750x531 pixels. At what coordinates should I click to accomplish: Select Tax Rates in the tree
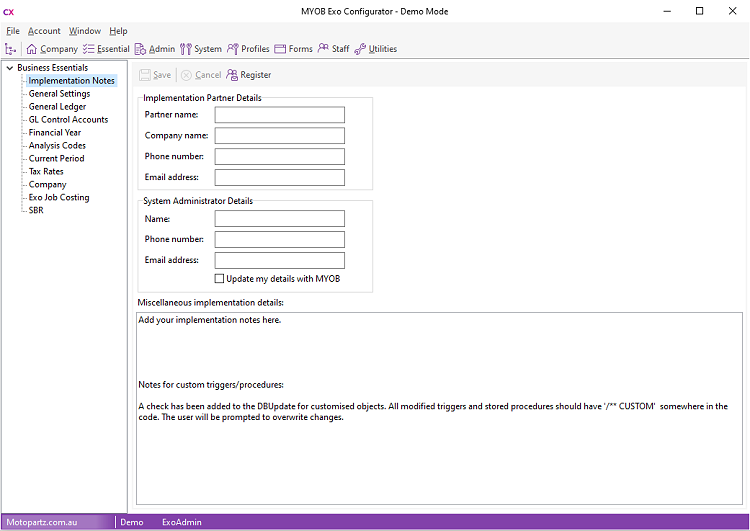(46, 171)
